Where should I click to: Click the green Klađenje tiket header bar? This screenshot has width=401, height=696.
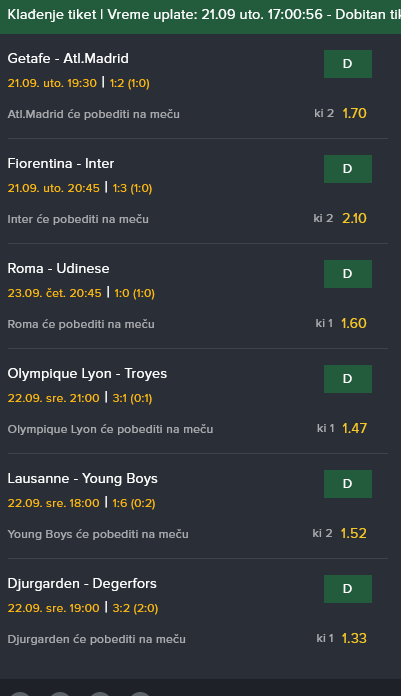200,17
